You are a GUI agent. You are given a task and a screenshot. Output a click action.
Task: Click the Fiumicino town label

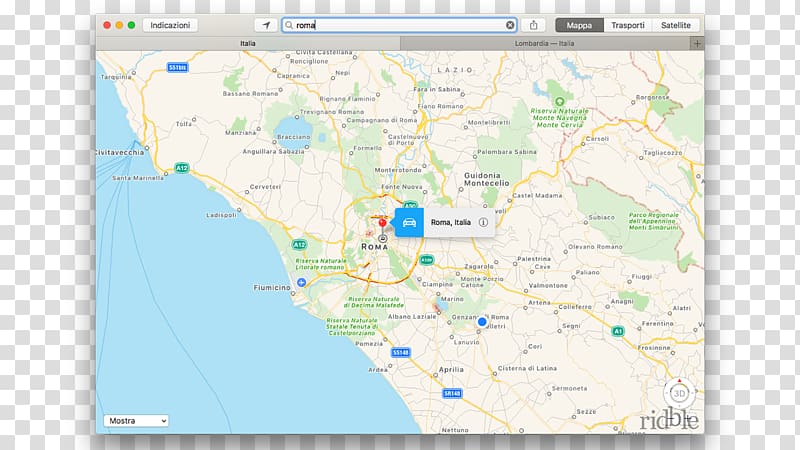[272, 288]
